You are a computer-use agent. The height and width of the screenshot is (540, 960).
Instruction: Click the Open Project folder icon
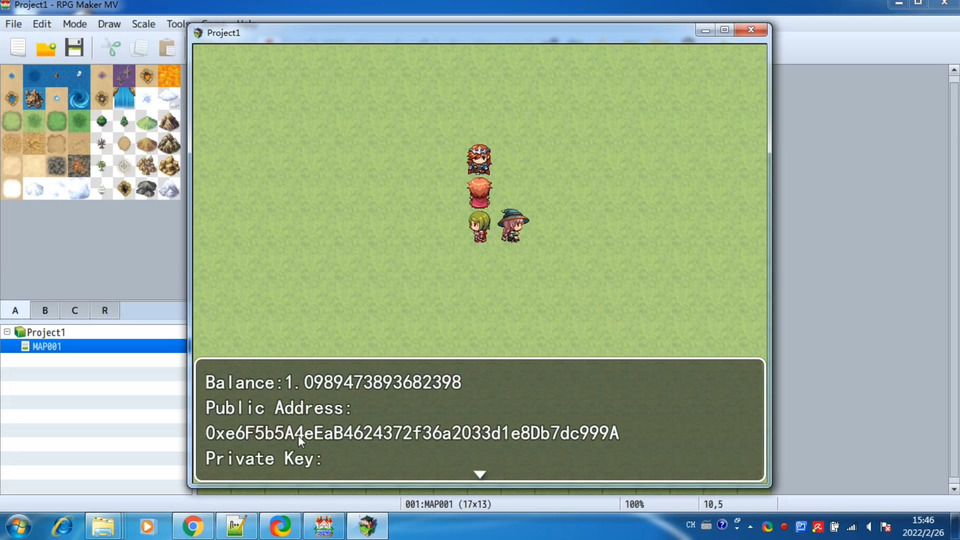tap(46, 47)
